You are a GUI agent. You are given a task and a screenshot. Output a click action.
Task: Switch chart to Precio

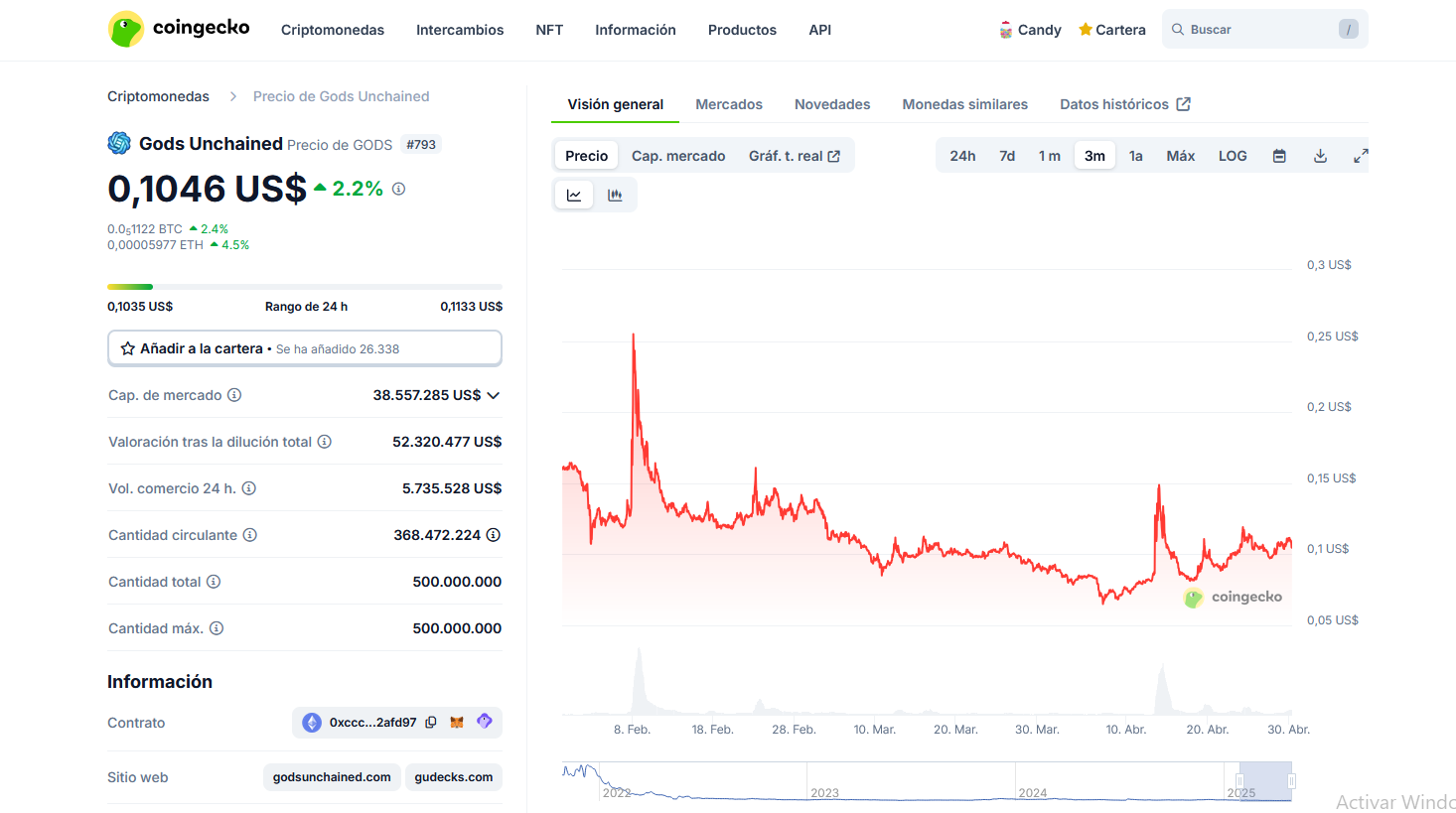coord(586,156)
